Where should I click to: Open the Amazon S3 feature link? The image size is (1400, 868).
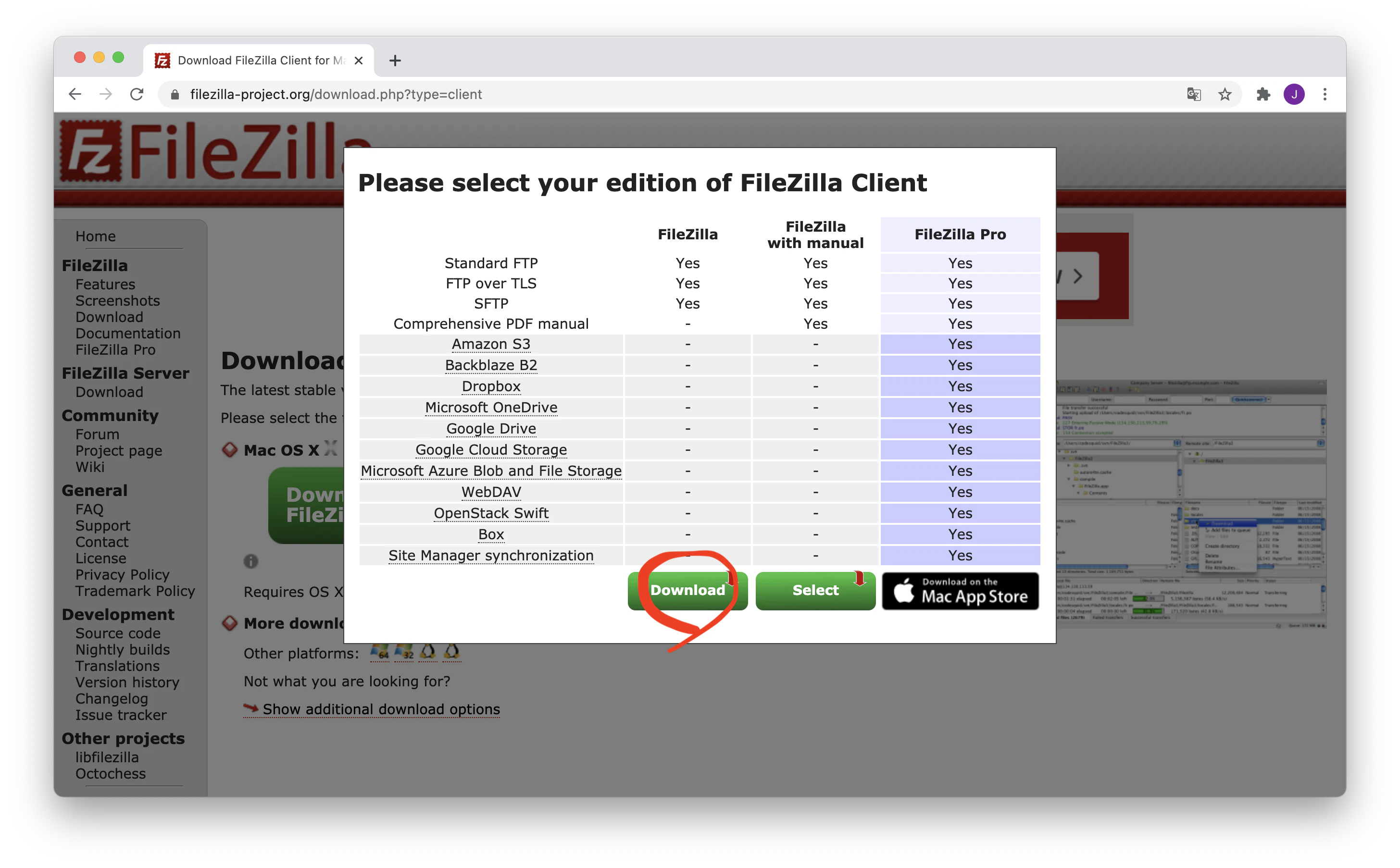tap(491, 344)
